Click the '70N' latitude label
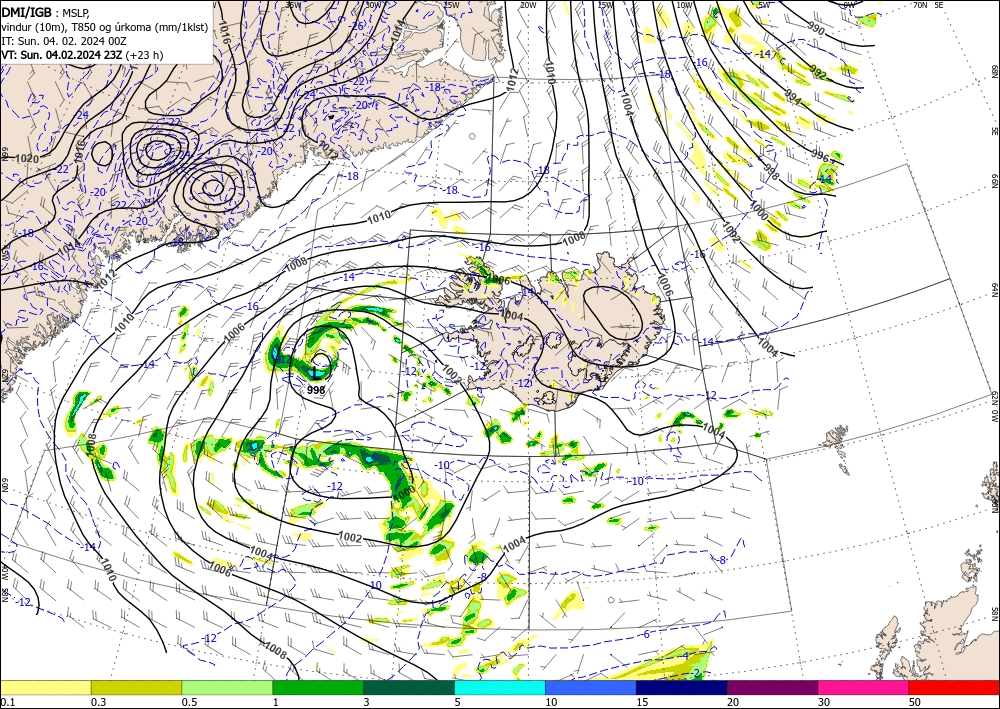The width and height of the screenshot is (1000, 709). 920,4
